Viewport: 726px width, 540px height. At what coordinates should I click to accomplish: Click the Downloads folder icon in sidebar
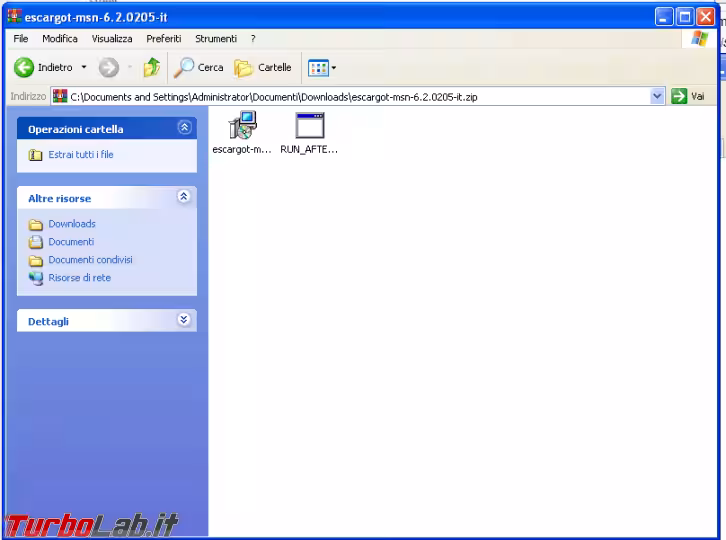pos(36,225)
